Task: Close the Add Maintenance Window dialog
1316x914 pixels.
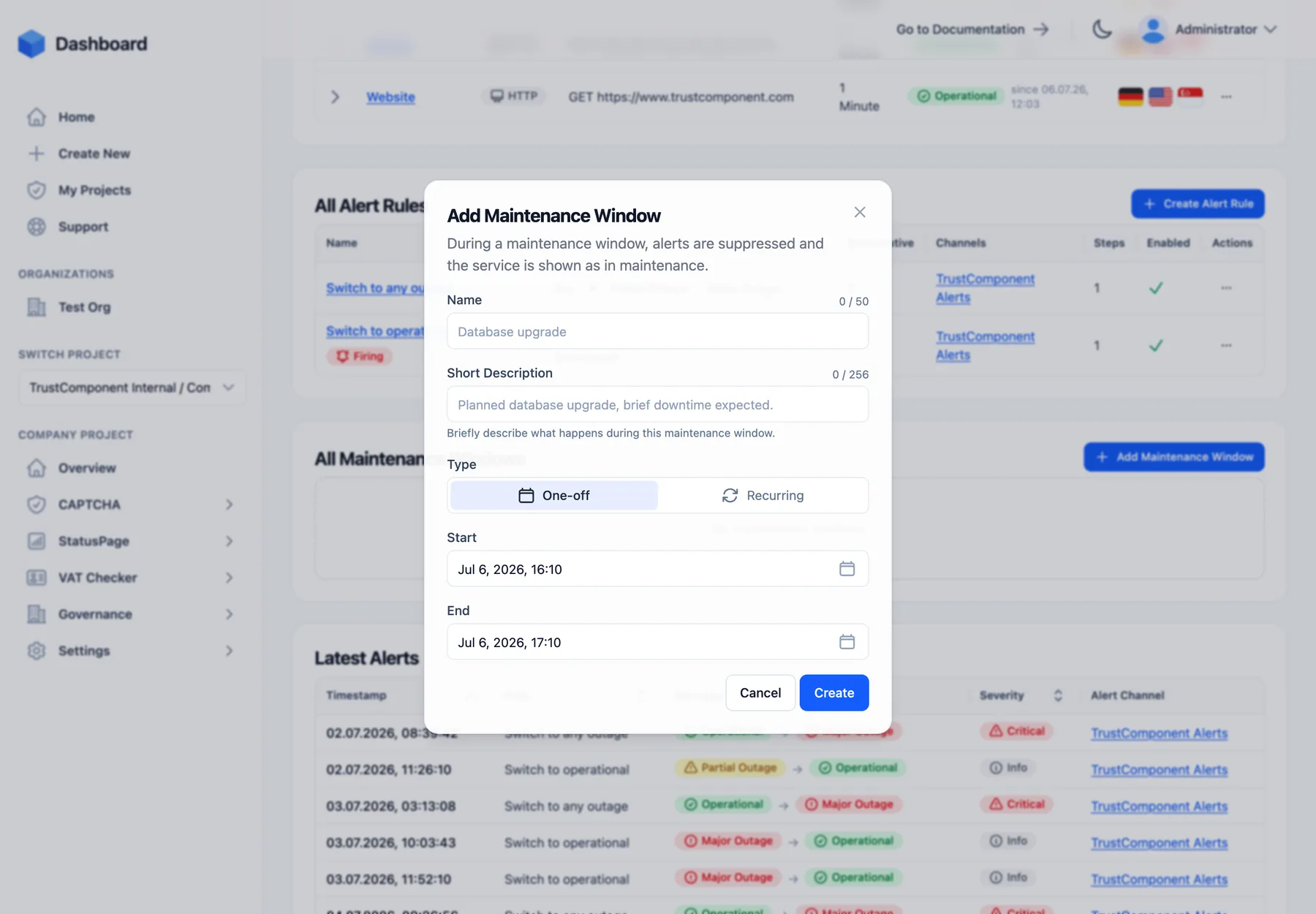Action: coord(860,212)
